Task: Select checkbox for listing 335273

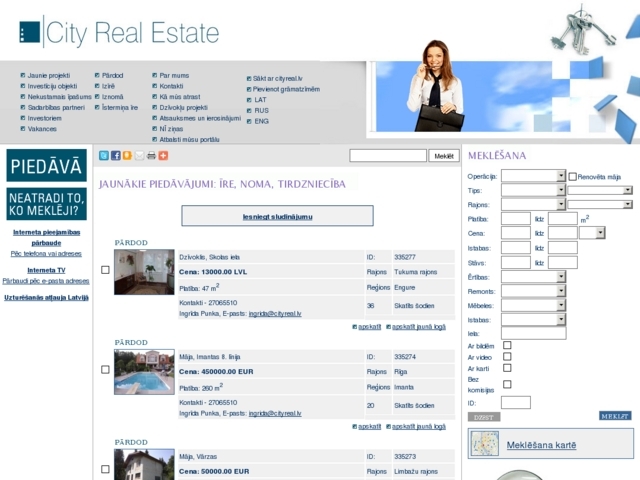Action: tap(105, 469)
